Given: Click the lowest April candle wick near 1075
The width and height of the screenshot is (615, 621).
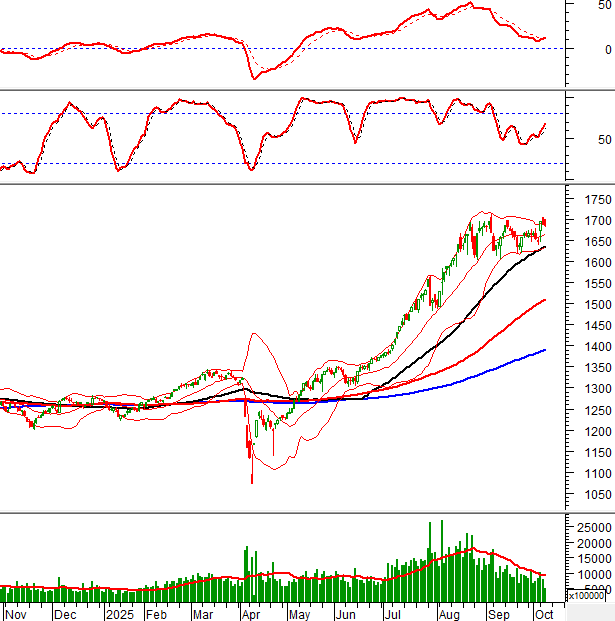Looking at the screenshot, I should click(251, 480).
